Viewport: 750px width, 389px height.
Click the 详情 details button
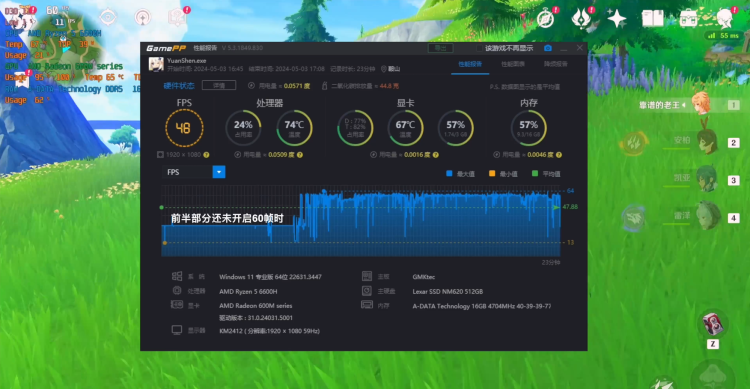pyautogui.click(x=219, y=85)
